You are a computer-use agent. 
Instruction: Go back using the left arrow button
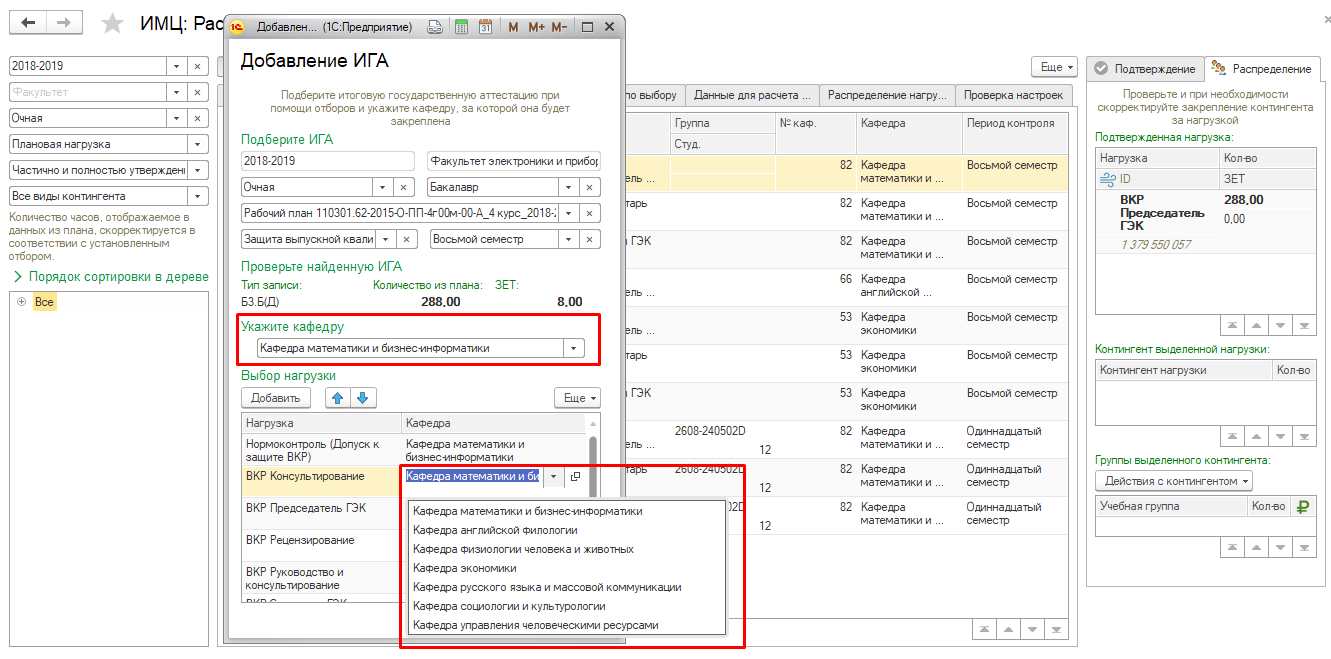[29, 23]
